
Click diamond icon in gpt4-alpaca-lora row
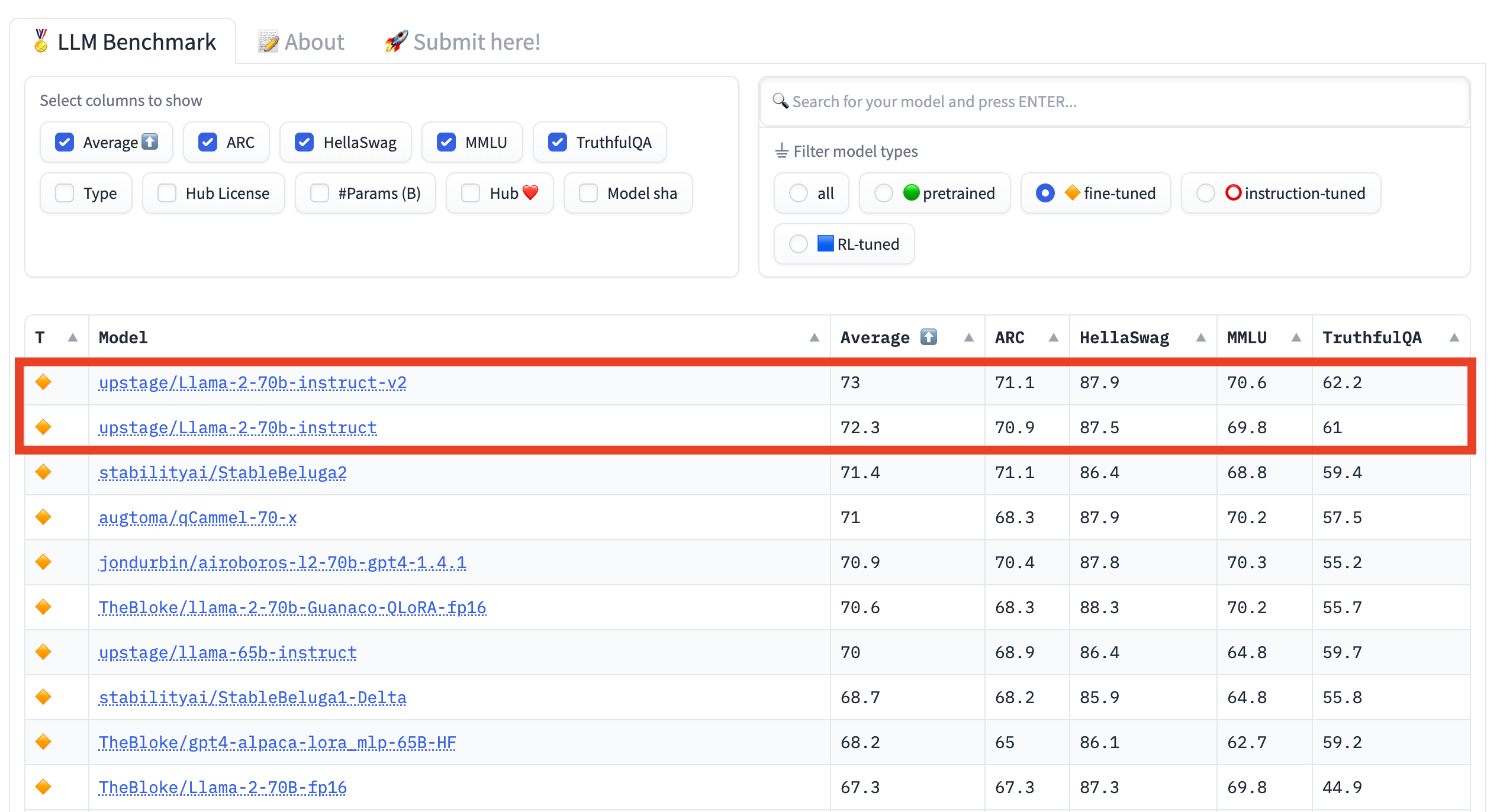(43, 742)
